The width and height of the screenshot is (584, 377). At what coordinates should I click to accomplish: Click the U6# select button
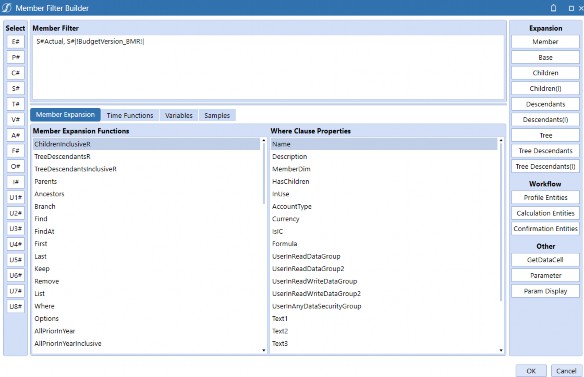[15, 275]
